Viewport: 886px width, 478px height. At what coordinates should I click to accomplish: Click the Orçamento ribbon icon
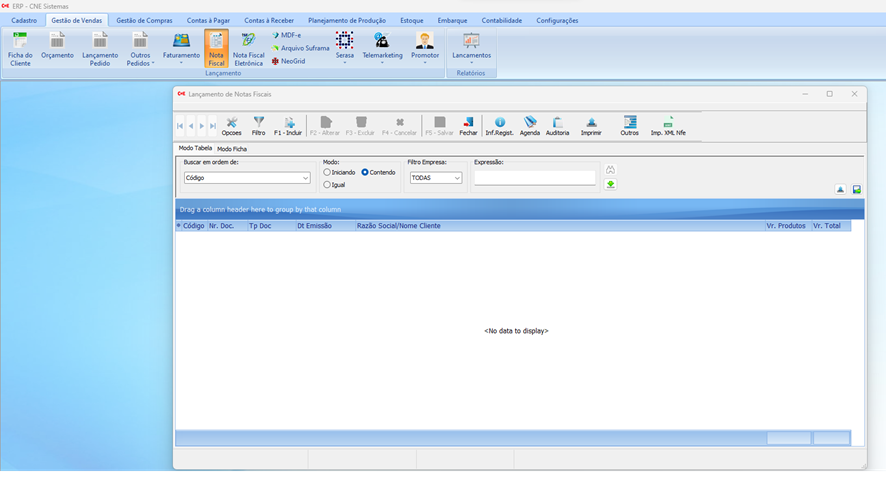(x=57, y=47)
